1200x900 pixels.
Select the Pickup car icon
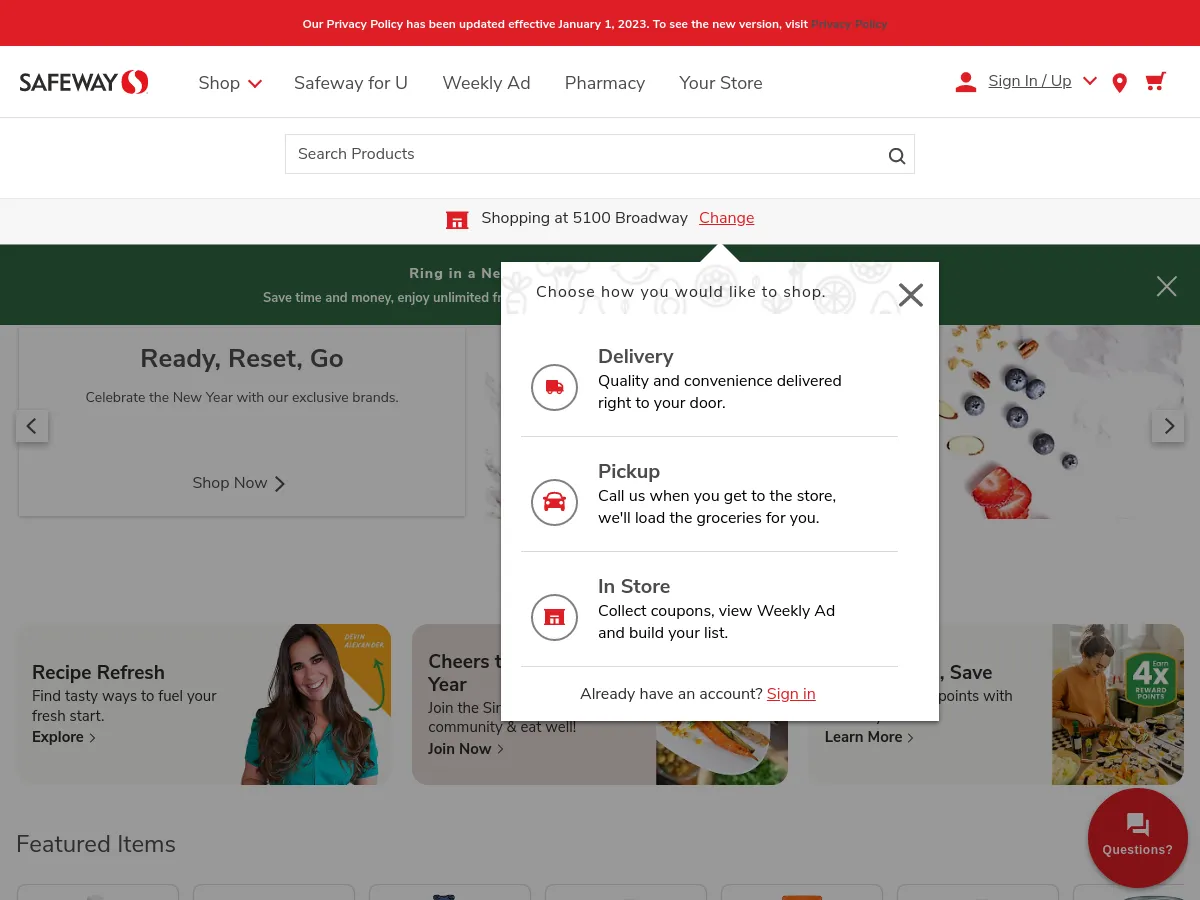554,502
